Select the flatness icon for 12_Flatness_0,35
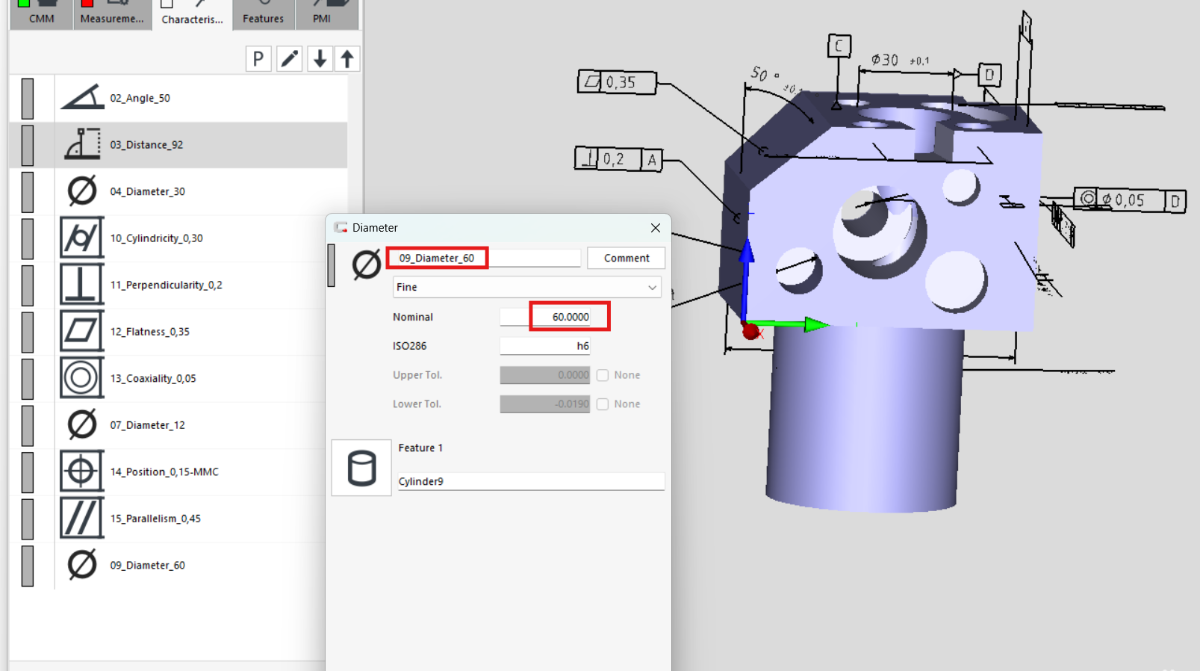The image size is (1200, 671). [82, 331]
